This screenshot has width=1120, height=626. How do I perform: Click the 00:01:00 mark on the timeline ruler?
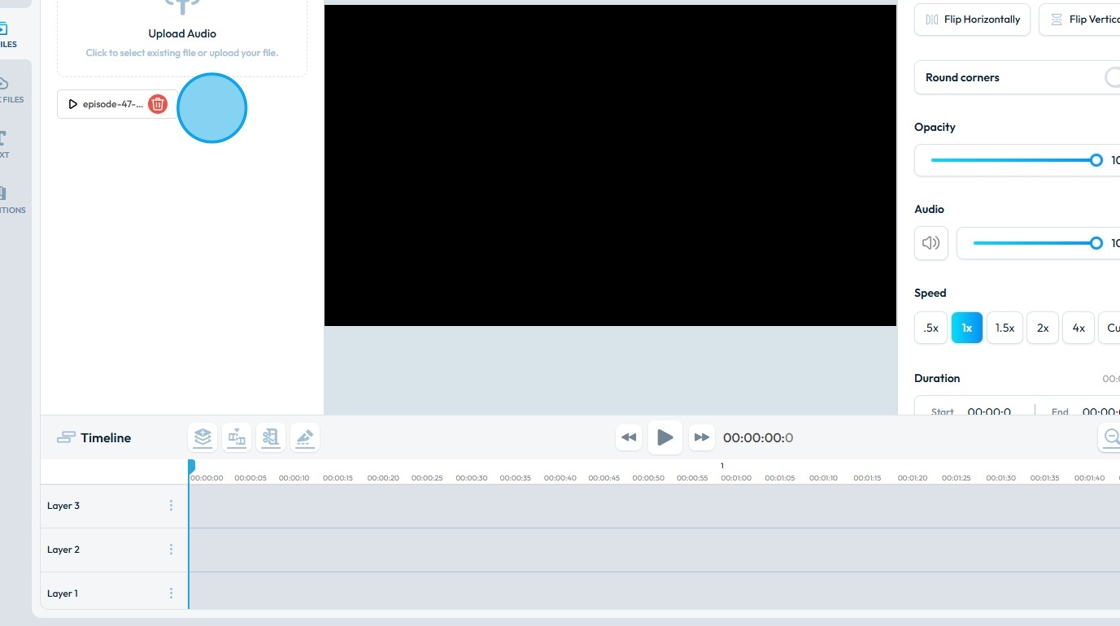736,478
